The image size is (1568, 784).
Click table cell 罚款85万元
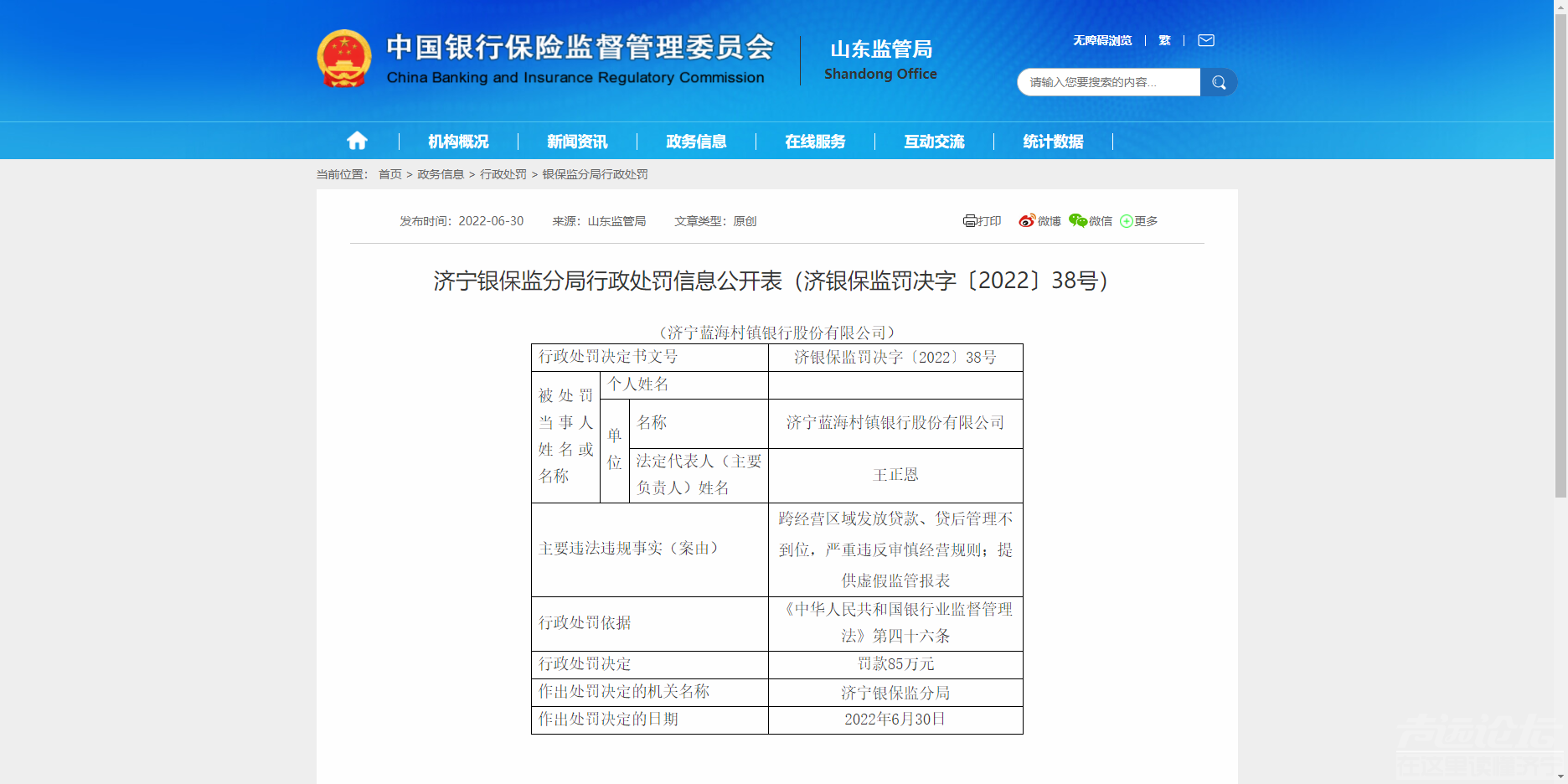click(895, 664)
